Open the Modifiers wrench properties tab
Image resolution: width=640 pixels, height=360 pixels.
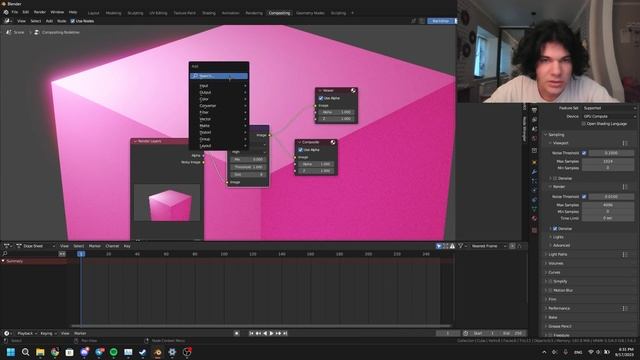[x=534, y=171]
